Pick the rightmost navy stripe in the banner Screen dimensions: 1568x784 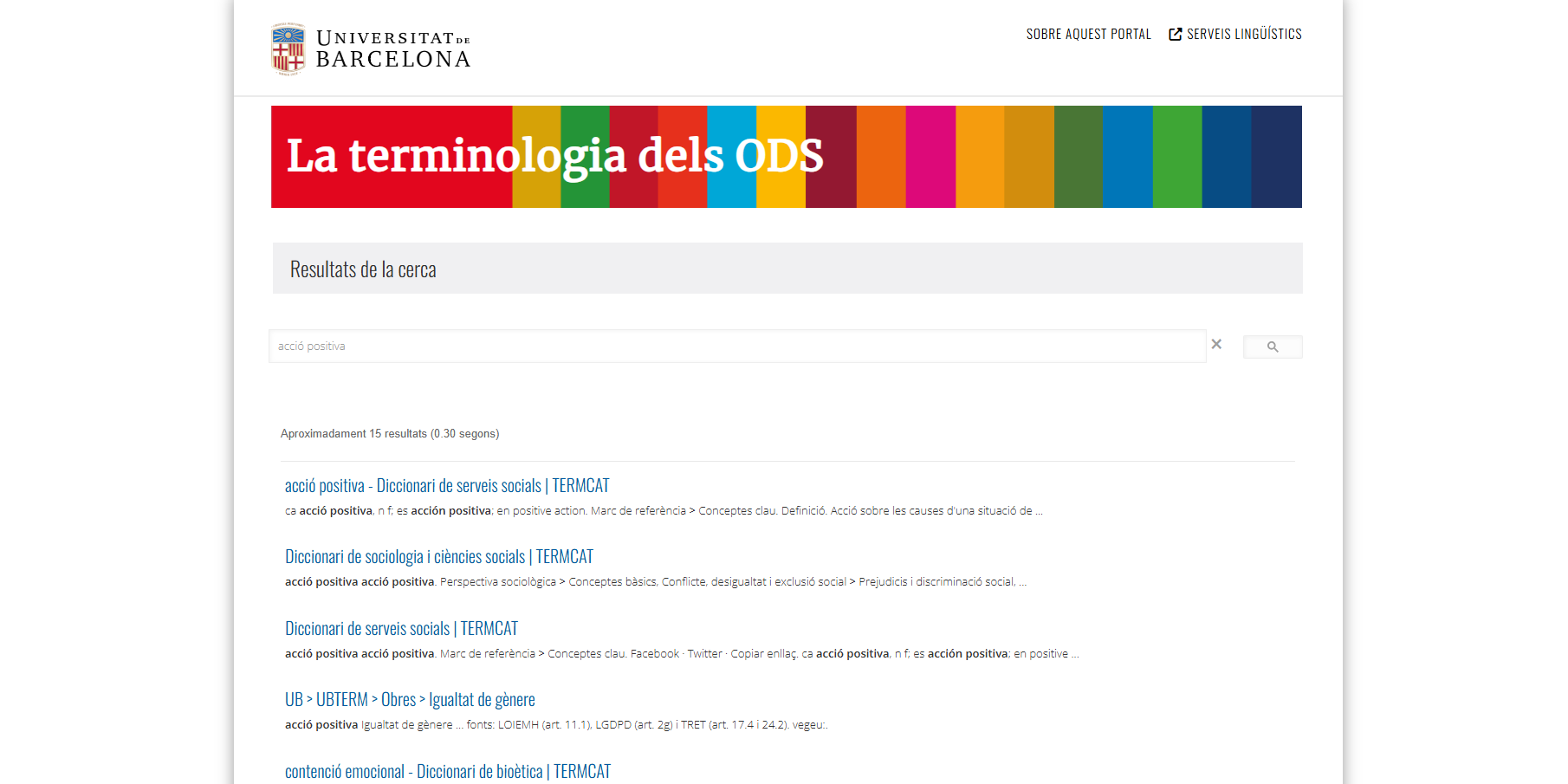[1276, 157]
